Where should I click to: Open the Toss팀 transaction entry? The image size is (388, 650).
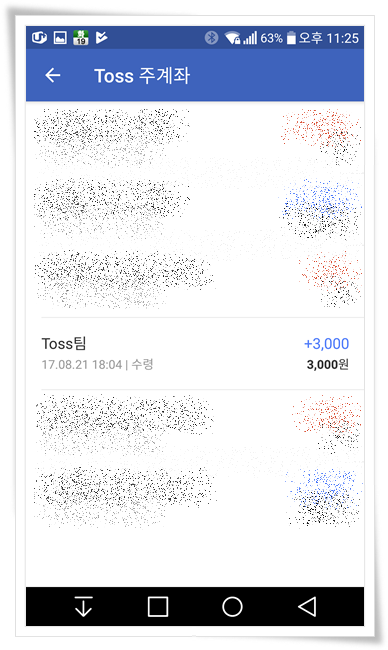195,354
